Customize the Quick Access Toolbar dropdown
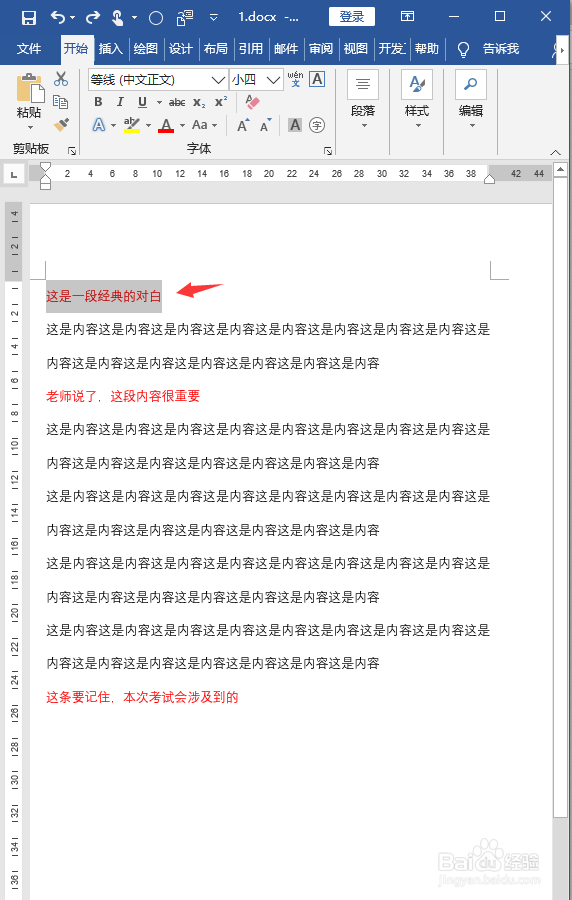 point(213,18)
